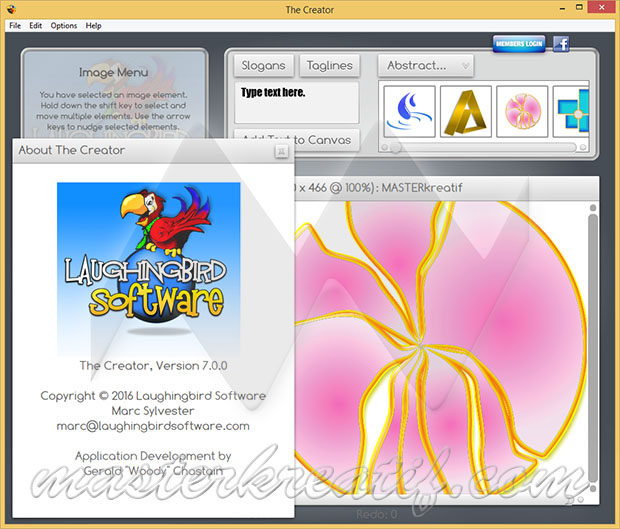The height and width of the screenshot is (529, 620).
Task: Open the Help menu
Action: [x=93, y=26]
